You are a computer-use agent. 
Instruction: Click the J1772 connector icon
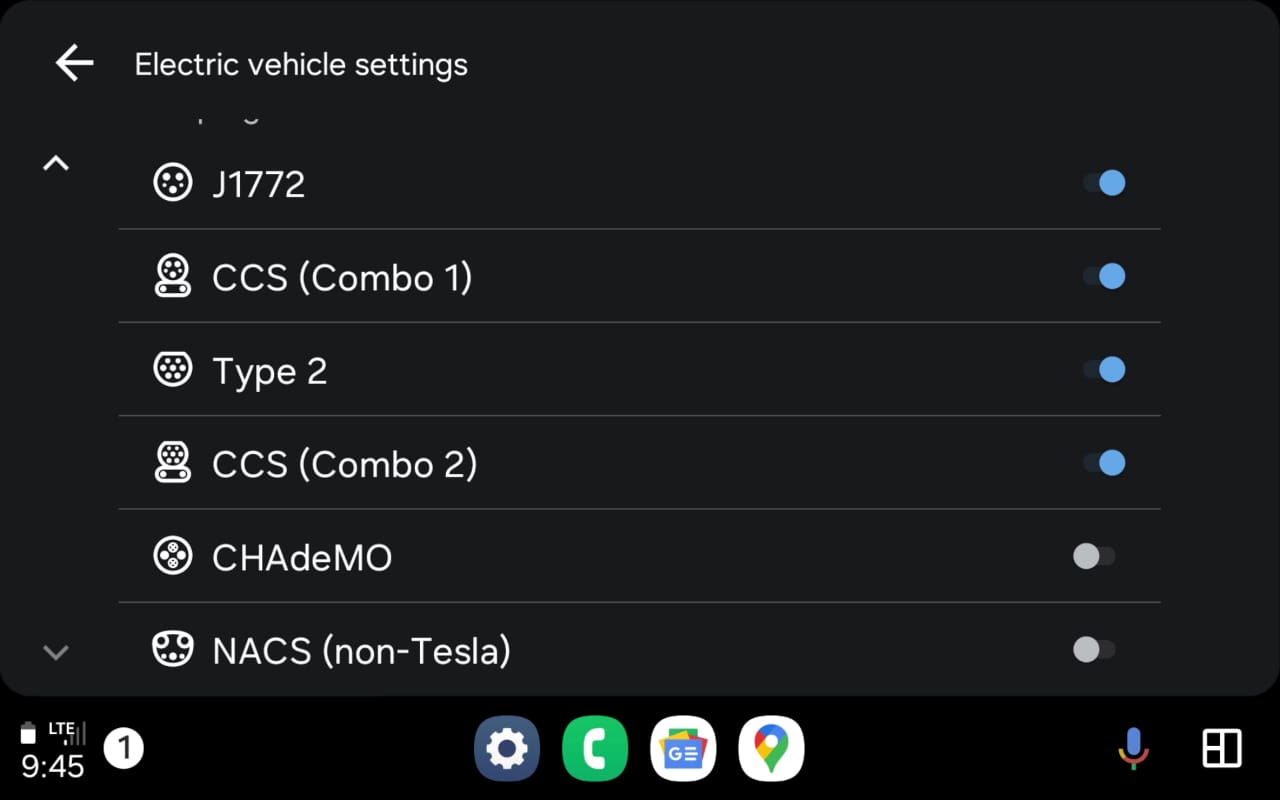(174, 182)
